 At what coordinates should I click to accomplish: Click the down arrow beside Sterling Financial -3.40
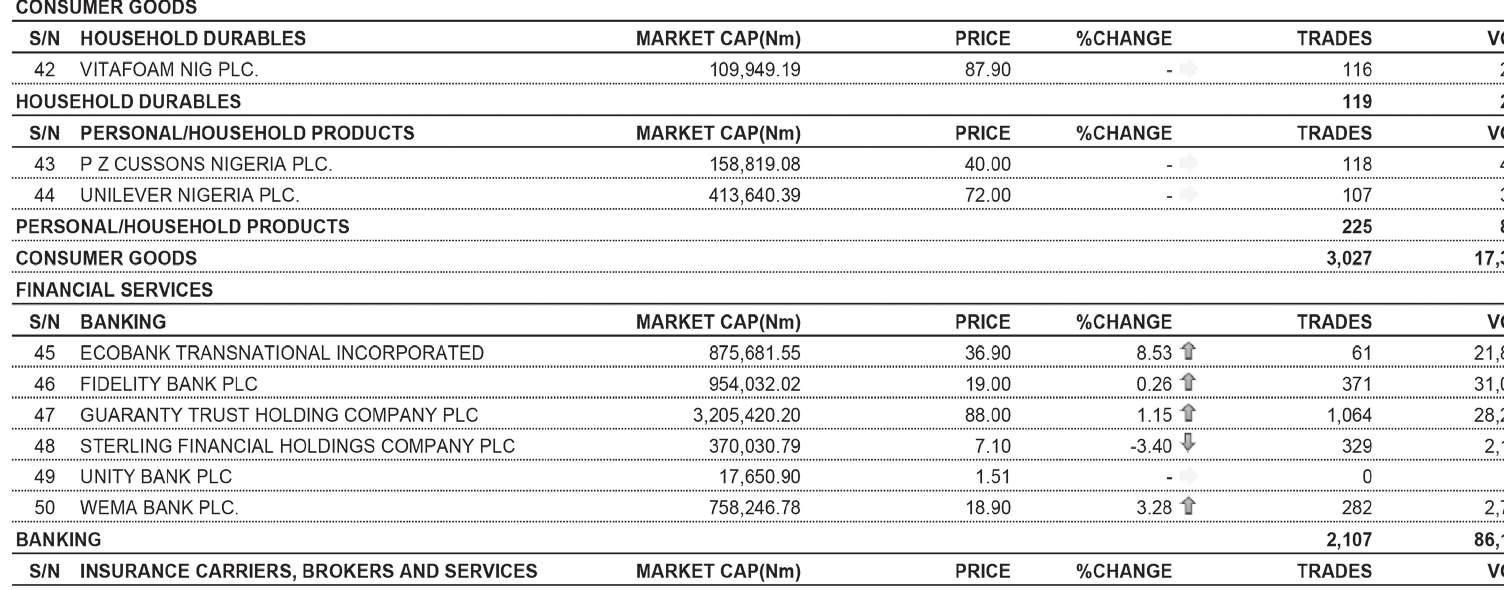(1188, 444)
